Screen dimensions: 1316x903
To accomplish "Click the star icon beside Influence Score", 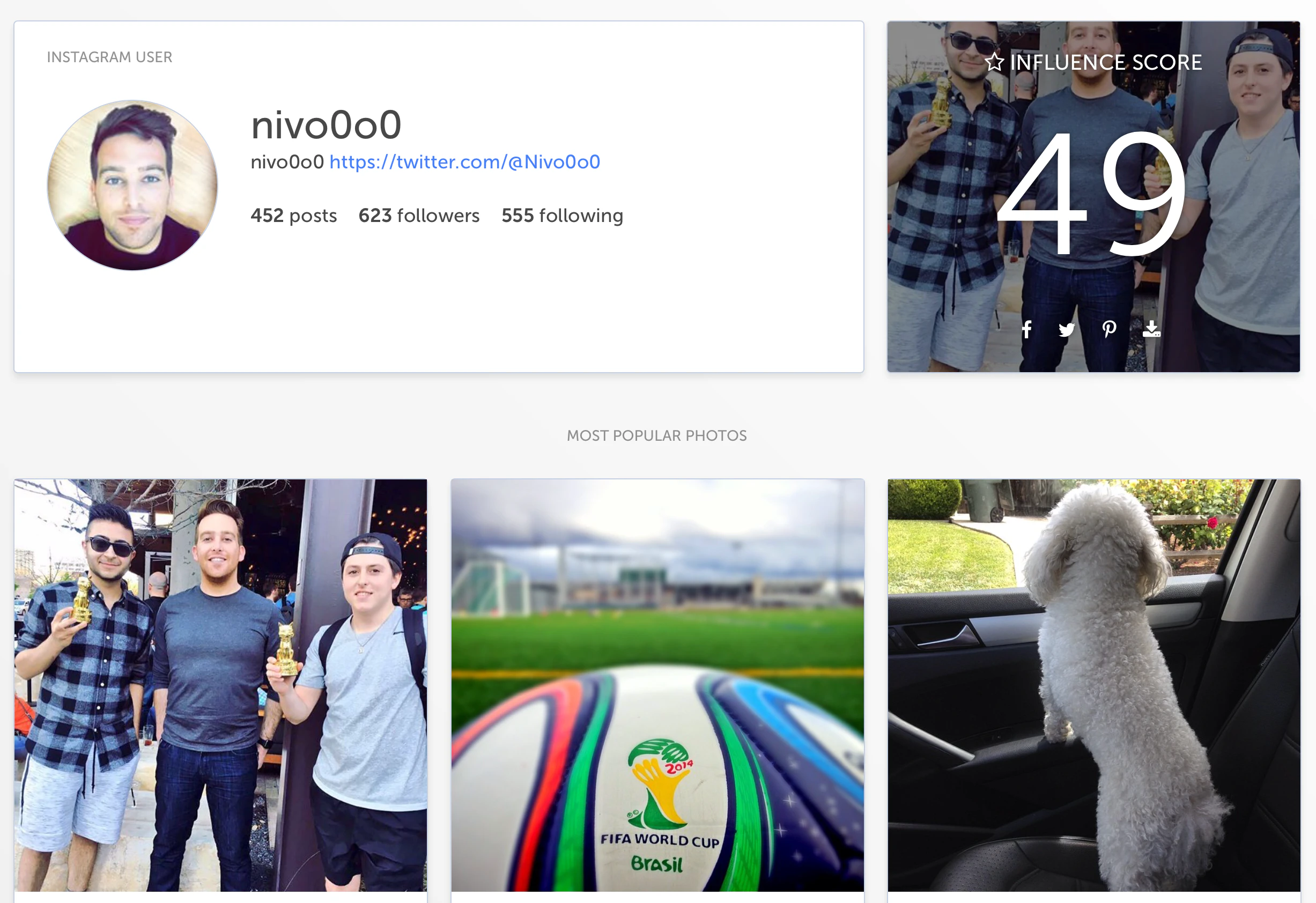I will coord(994,62).
